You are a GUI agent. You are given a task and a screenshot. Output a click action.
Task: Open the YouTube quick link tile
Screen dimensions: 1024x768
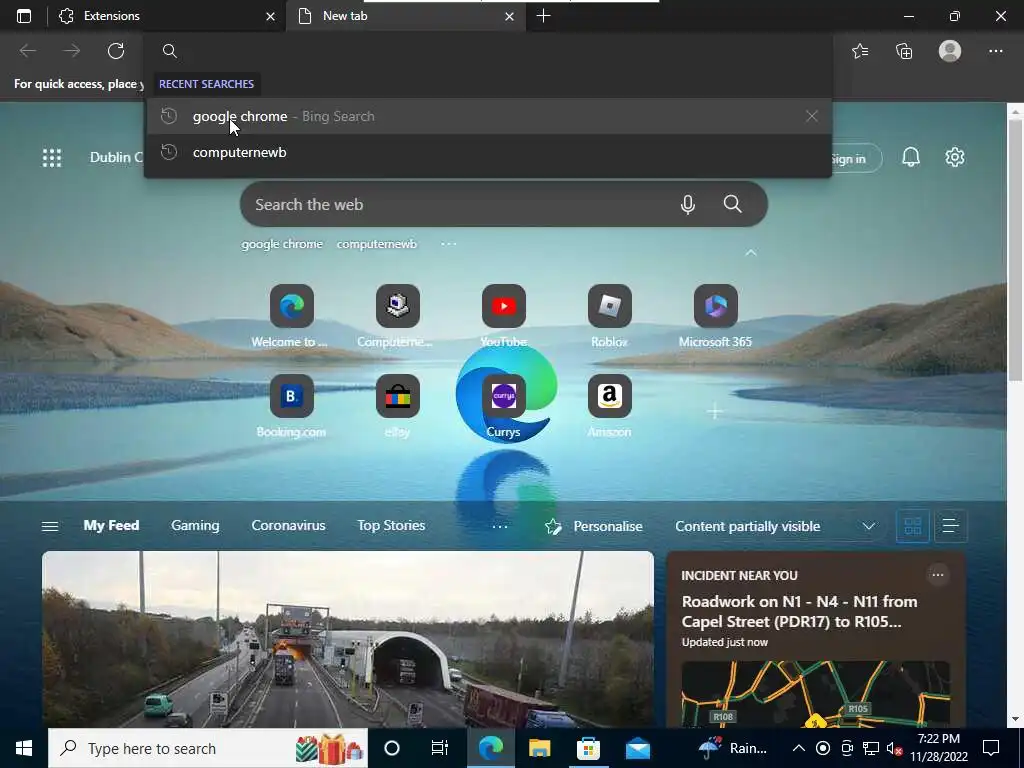click(x=504, y=316)
